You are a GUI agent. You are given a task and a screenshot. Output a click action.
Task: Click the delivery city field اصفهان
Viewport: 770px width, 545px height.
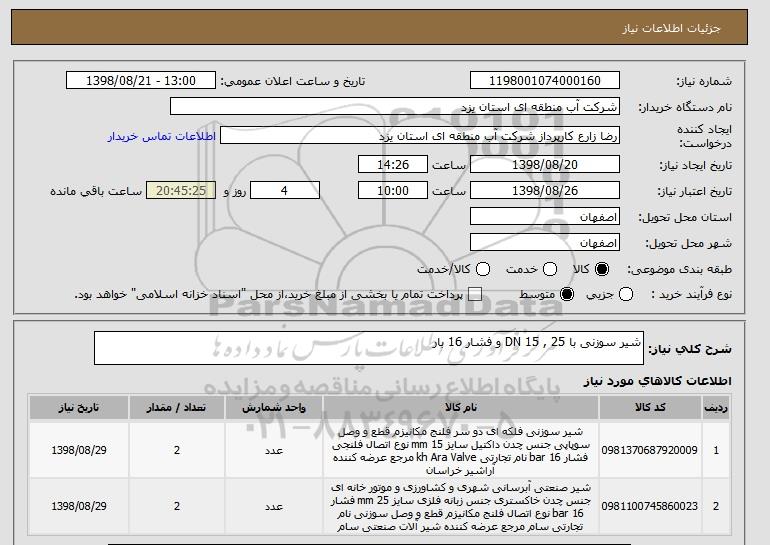545,243
